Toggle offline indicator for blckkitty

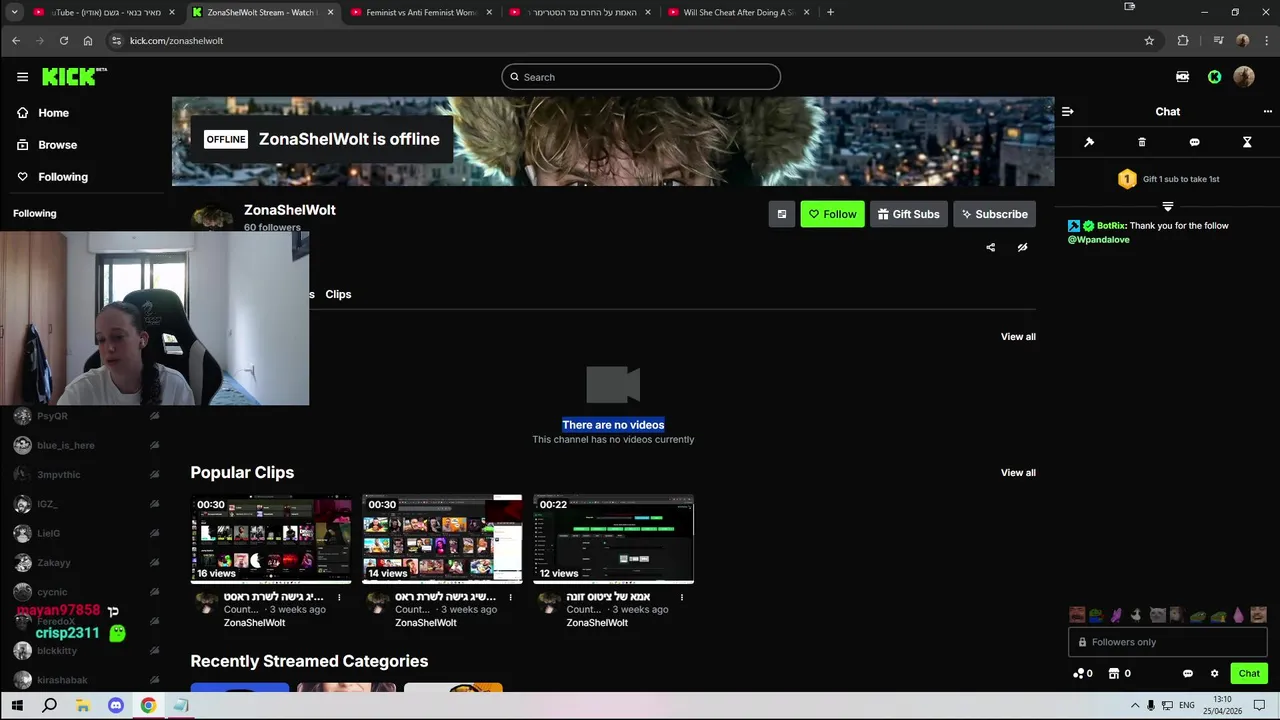(x=154, y=651)
